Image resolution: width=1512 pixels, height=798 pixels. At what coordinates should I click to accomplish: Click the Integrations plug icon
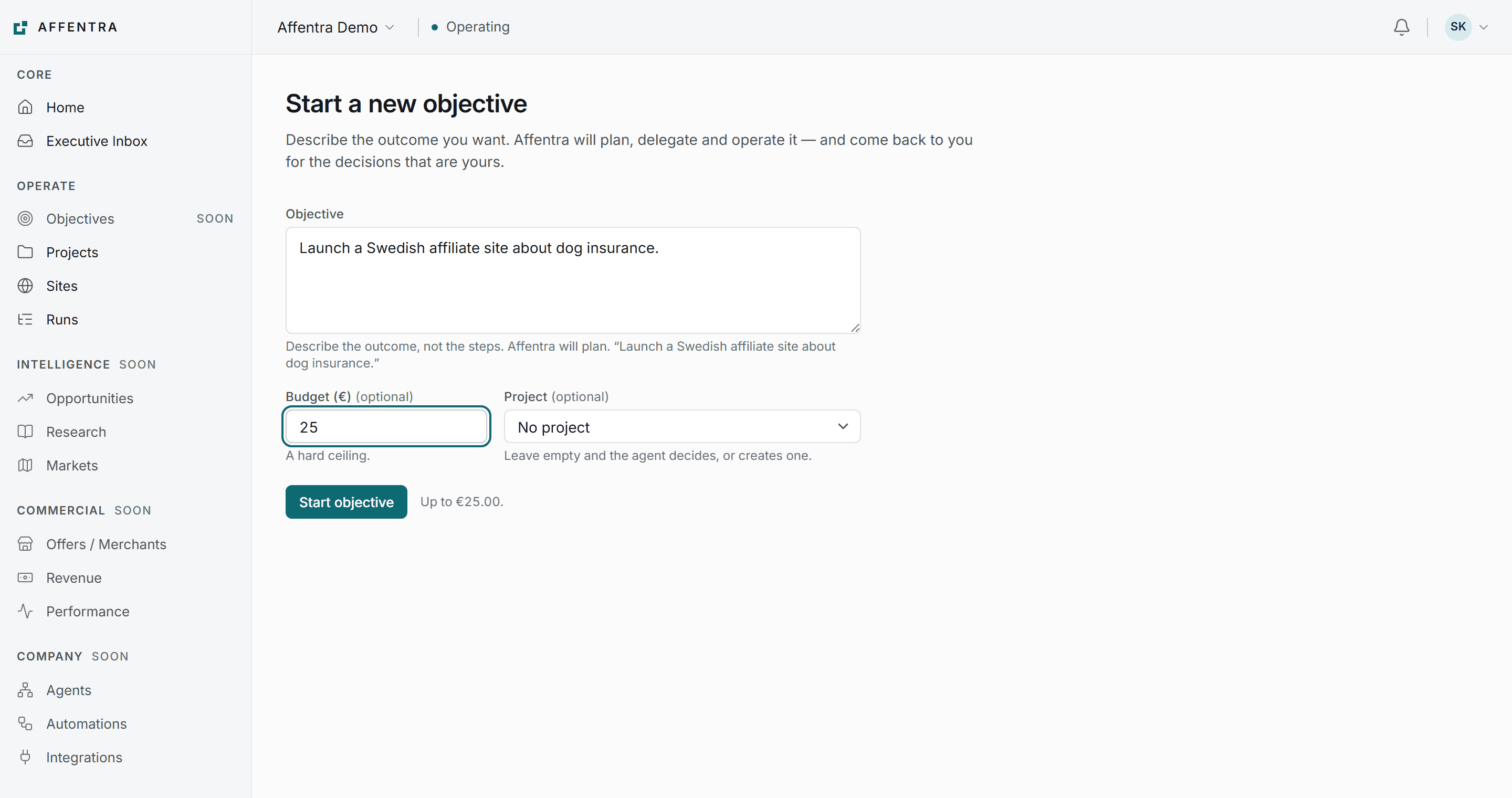(x=25, y=757)
